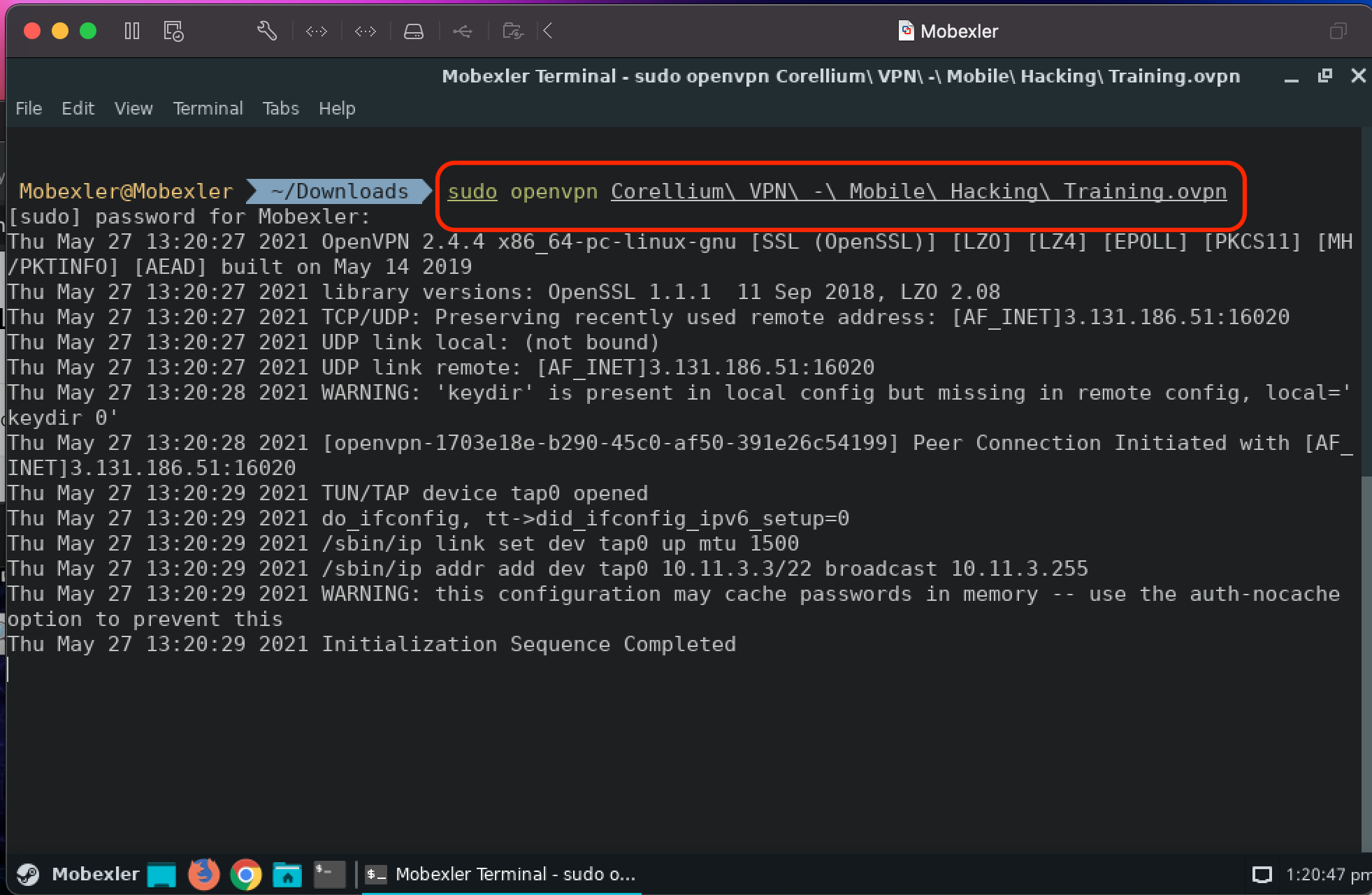1372x895 pixels.
Task: Click the unity view icon at top right
Action: pos(1338,31)
